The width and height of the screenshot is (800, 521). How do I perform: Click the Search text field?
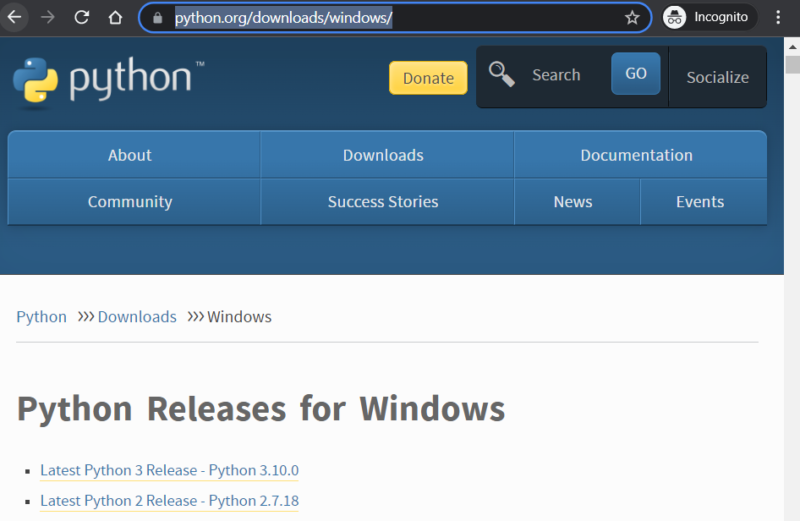pos(556,75)
